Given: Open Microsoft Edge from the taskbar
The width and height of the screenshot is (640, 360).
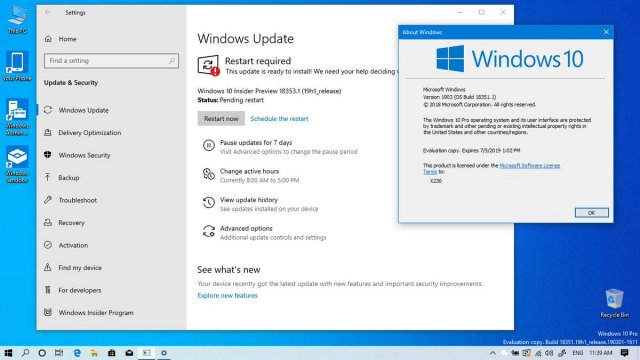Looking at the screenshot, I should pos(77,353).
